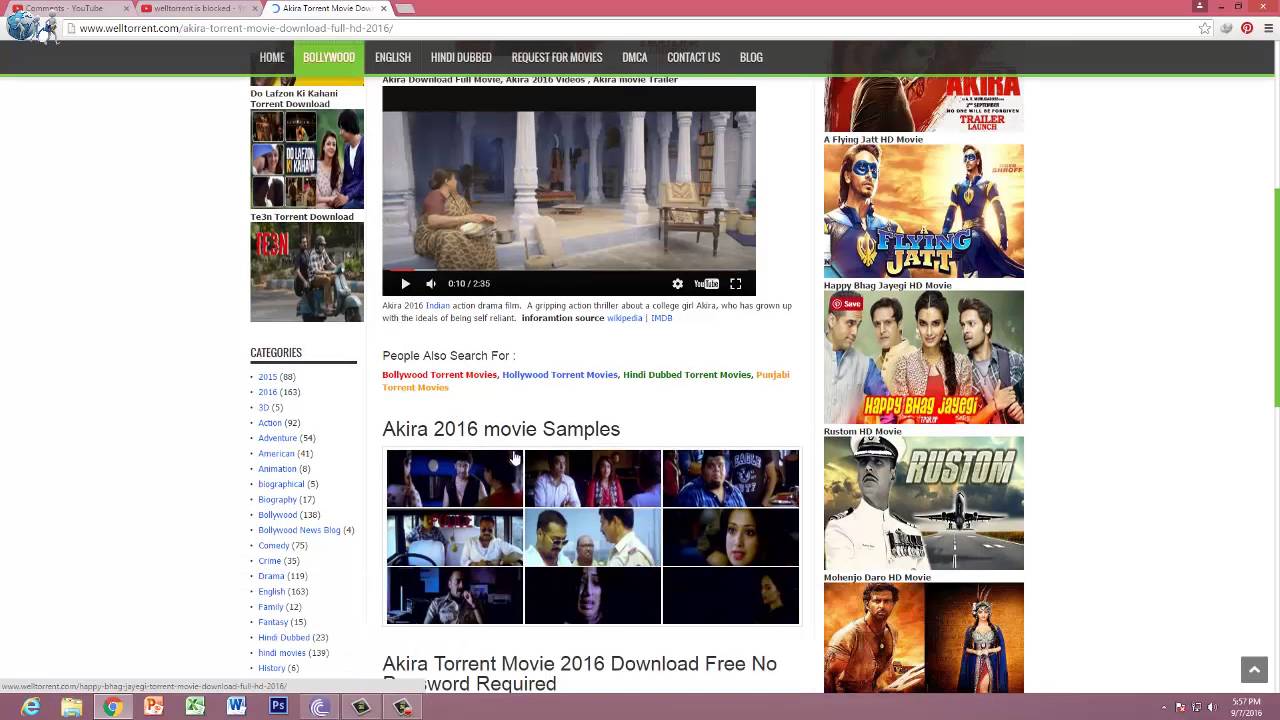1280x720 pixels.
Task: Open Internet Explorer from taskbar
Action: pos(31,707)
